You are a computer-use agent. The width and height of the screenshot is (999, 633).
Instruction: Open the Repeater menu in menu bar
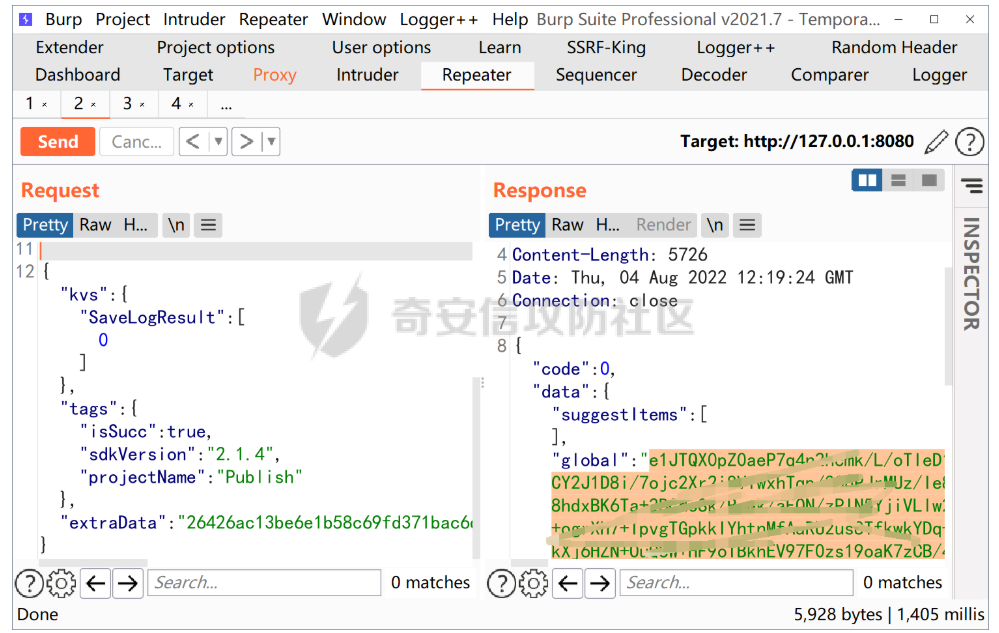point(274,20)
